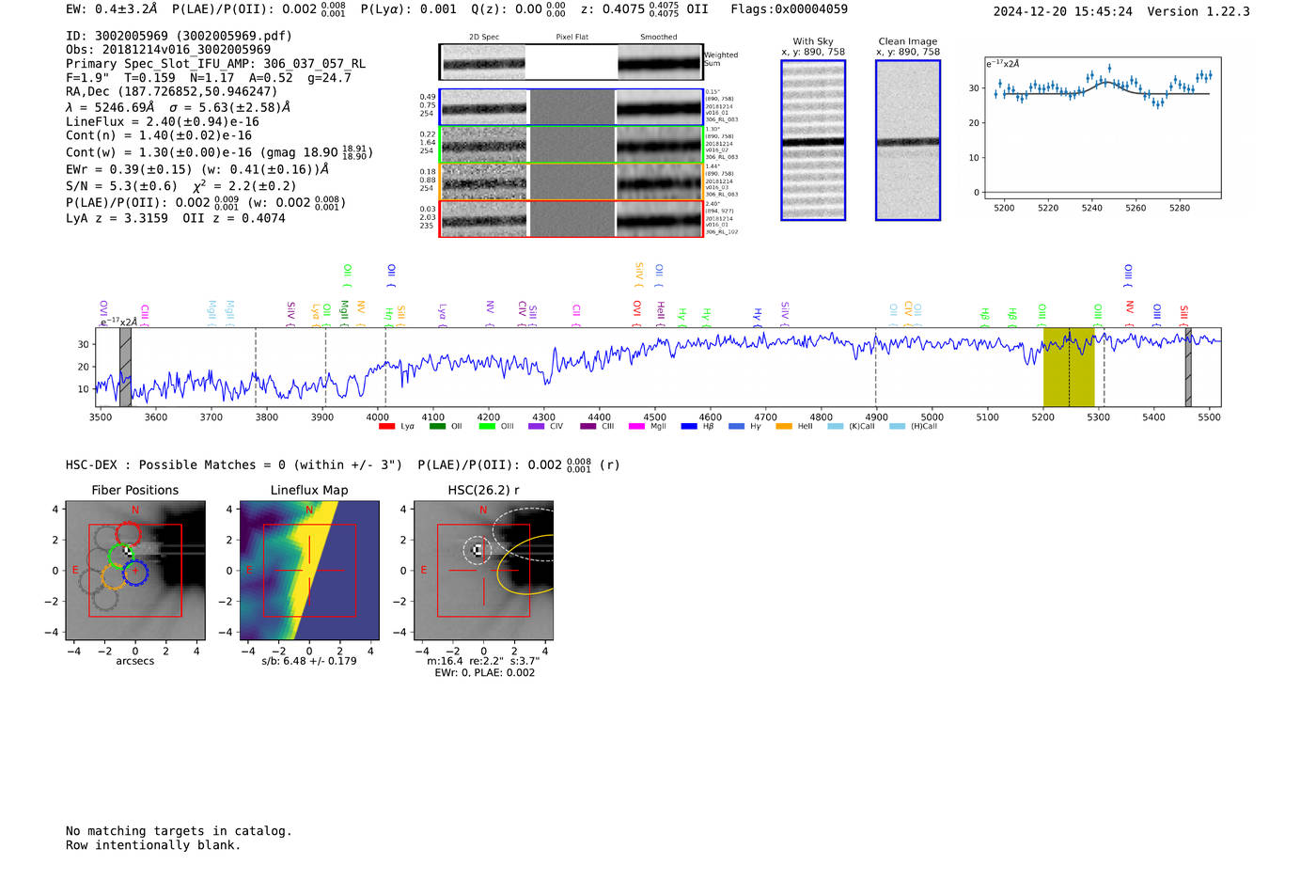Select the blue-bordered 2D spectrum row

click(x=572, y=107)
